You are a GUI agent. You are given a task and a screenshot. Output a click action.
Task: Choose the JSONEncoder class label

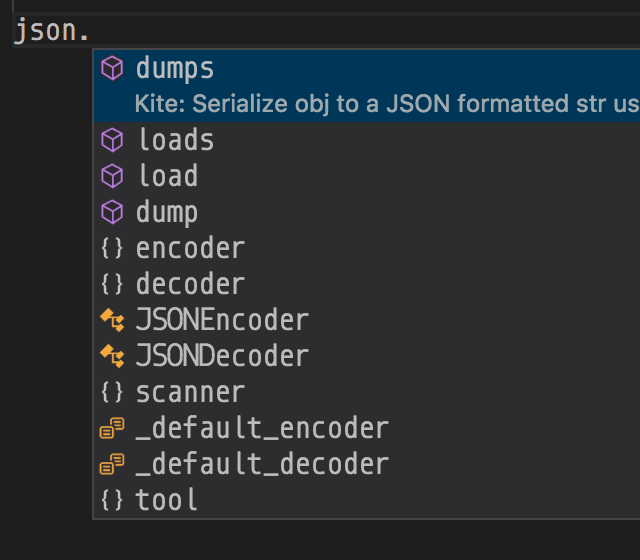(222, 320)
